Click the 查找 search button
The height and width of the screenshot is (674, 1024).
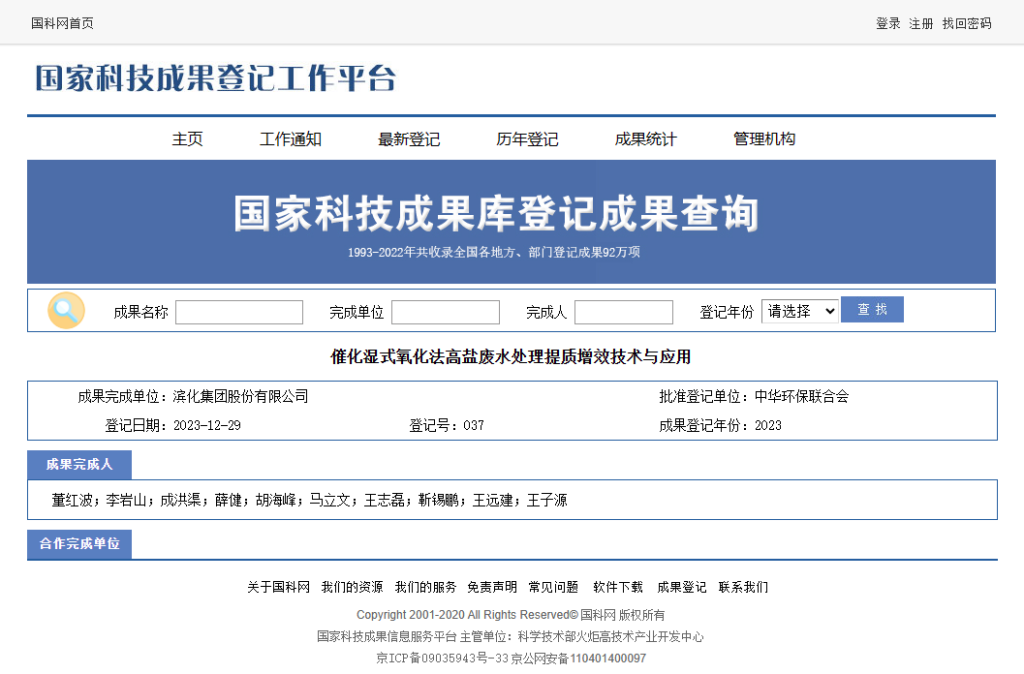click(872, 310)
